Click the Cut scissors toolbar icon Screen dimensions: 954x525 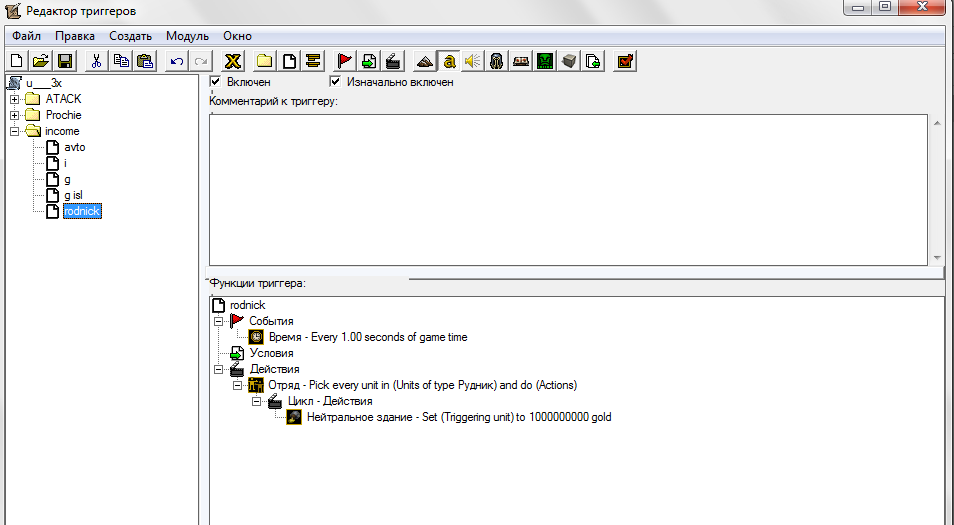tap(96, 61)
